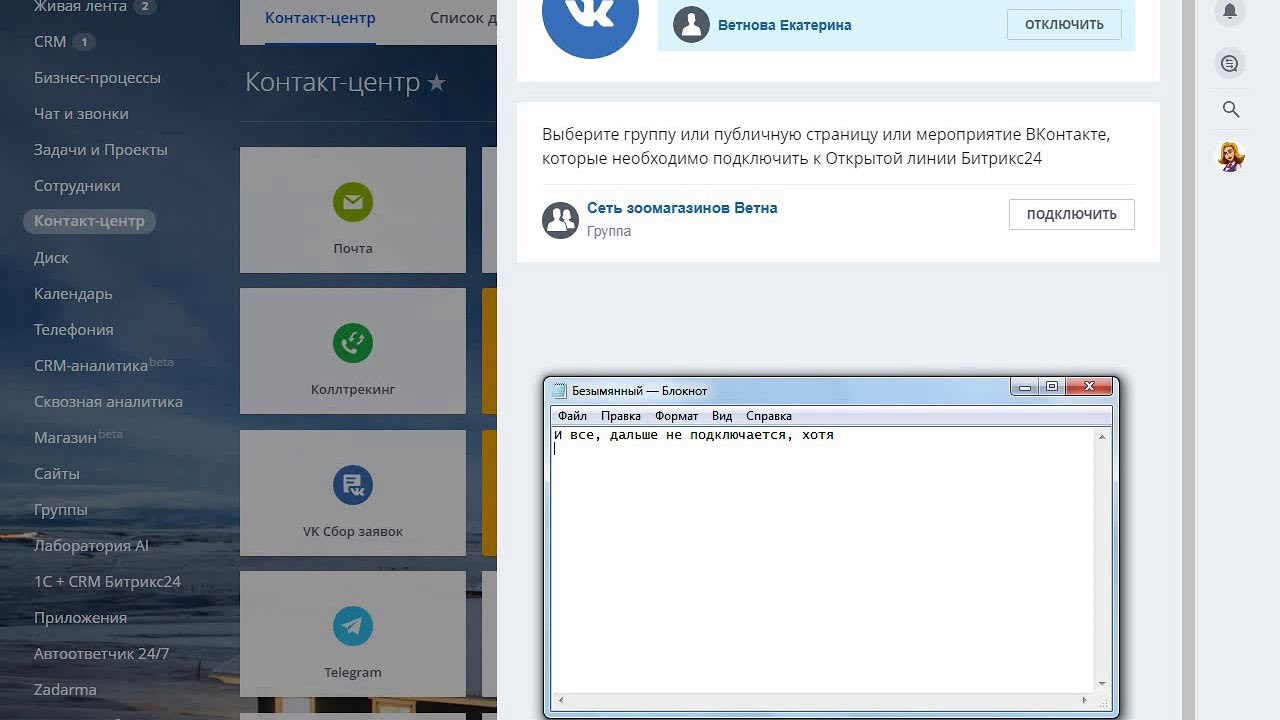This screenshot has width=1280, height=720.
Task: Toggle the favorite star next to Контакт-центр
Action: [437, 83]
